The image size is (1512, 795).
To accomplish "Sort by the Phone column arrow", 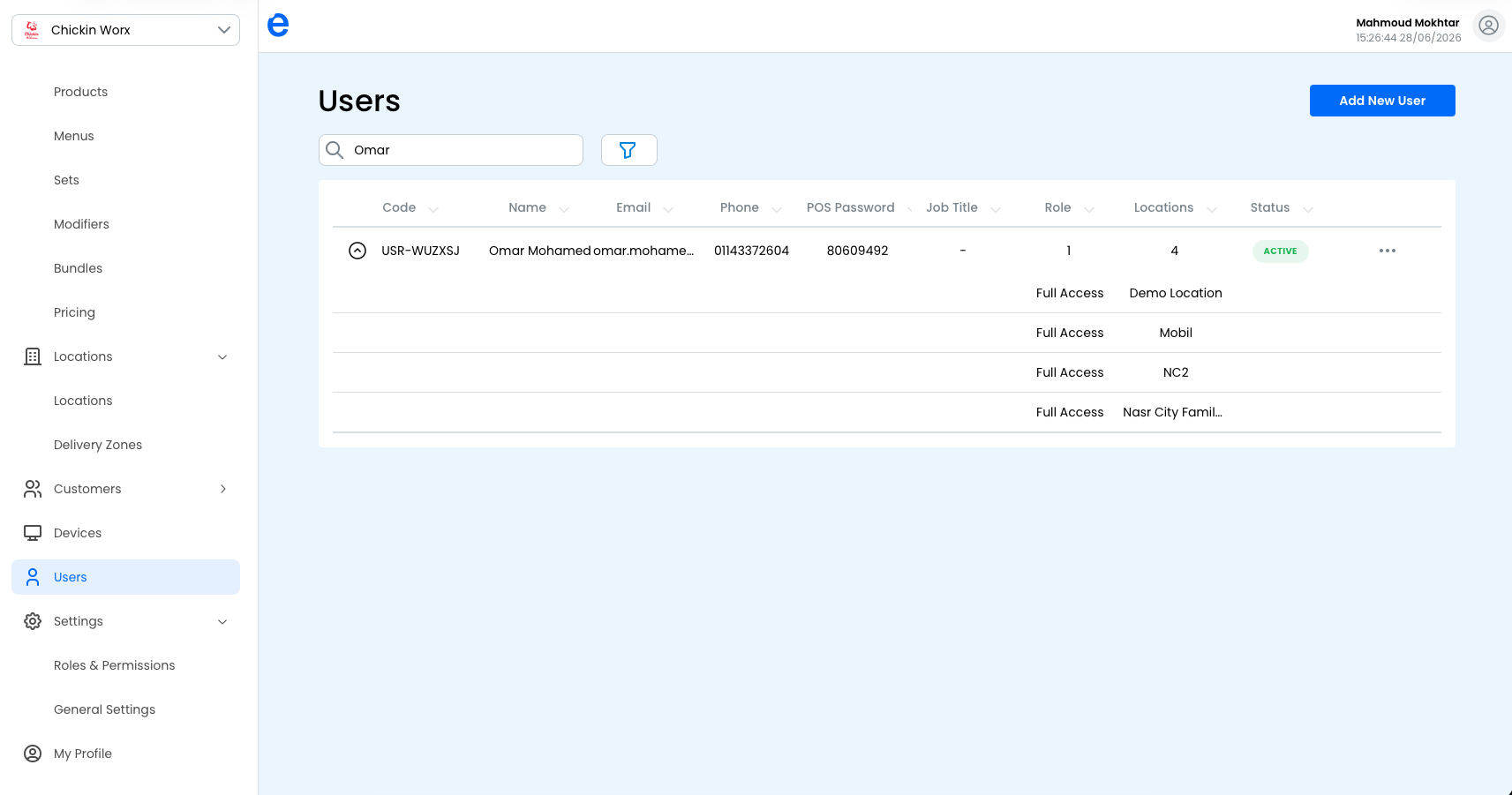I will coord(777,209).
